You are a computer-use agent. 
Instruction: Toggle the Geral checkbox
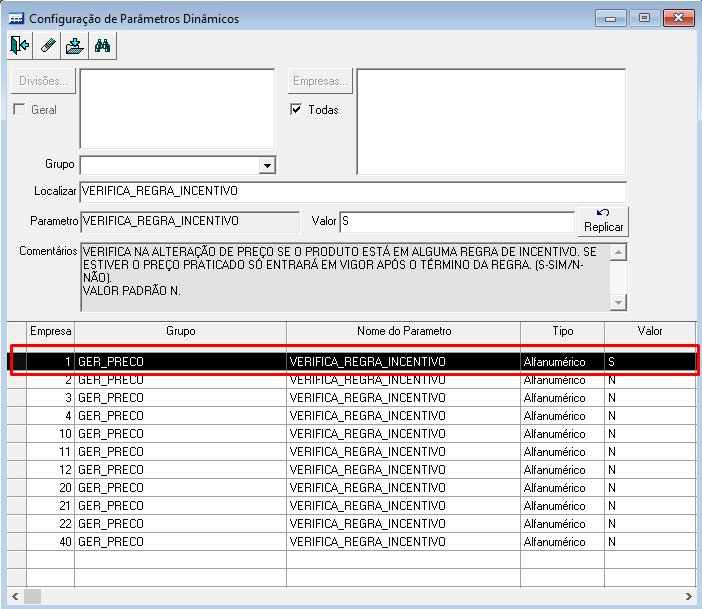(19, 109)
